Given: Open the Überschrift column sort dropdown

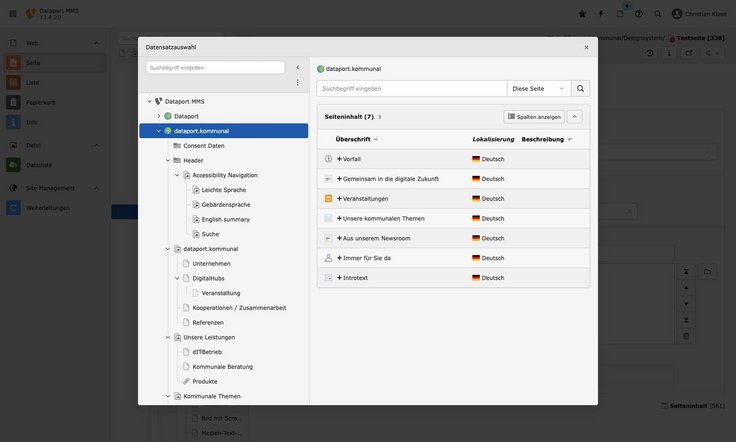Looking at the screenshot, I should [x=376, y=139].
